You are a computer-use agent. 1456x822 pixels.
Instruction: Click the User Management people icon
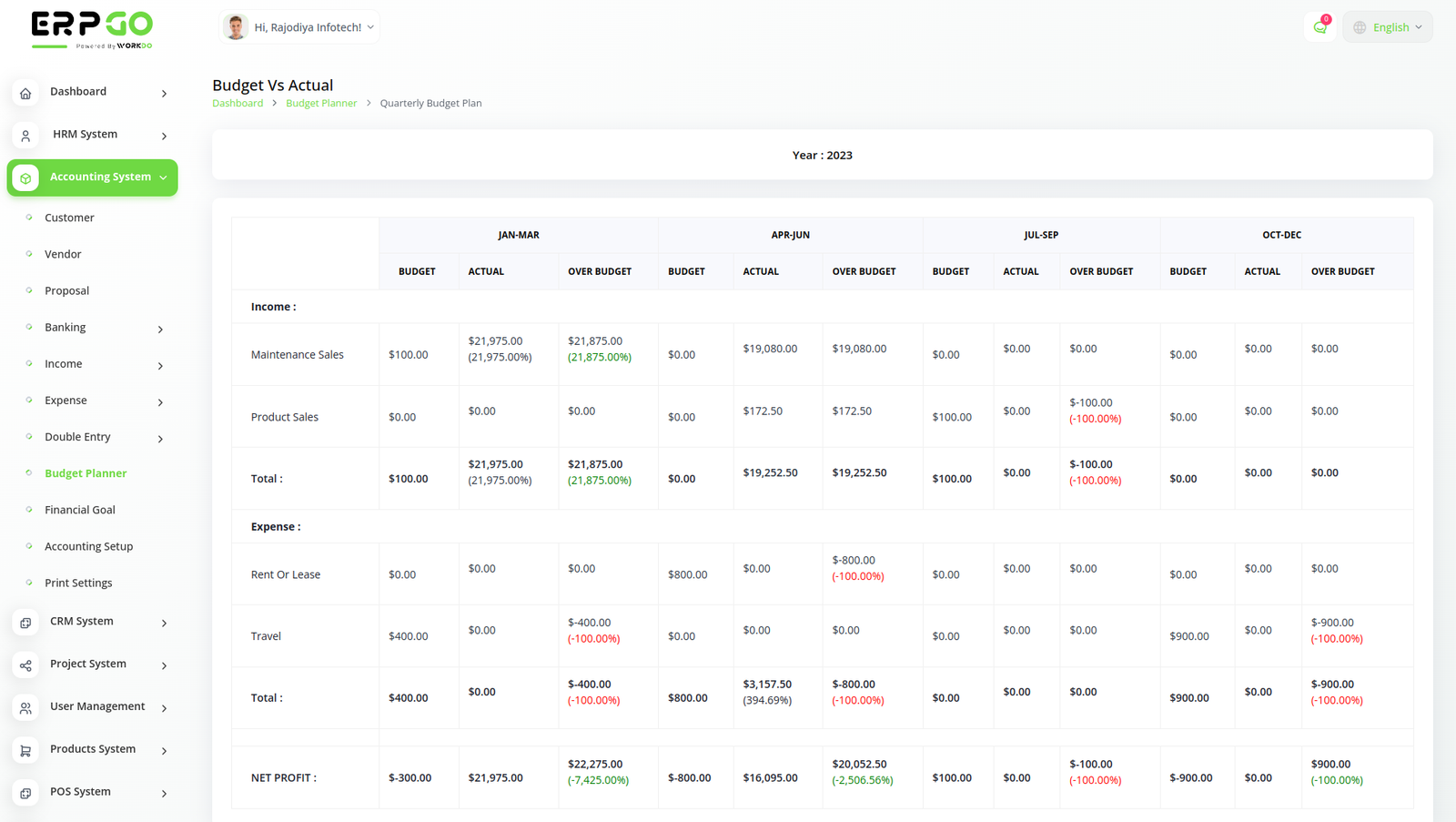pyautogui.click(x=25, y=707)
